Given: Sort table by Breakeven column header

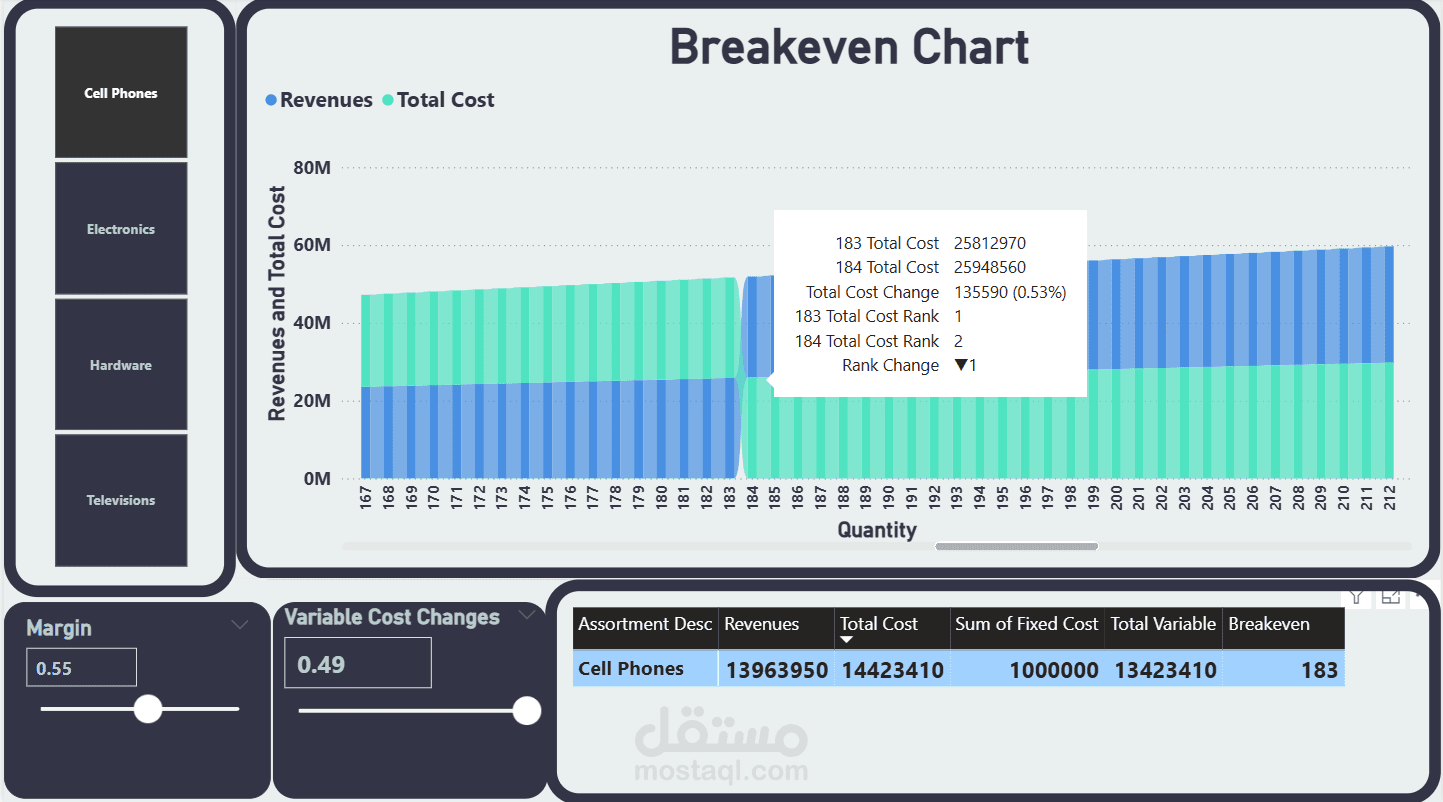Looking at the screenshot, I should (x=1268, y=624).
